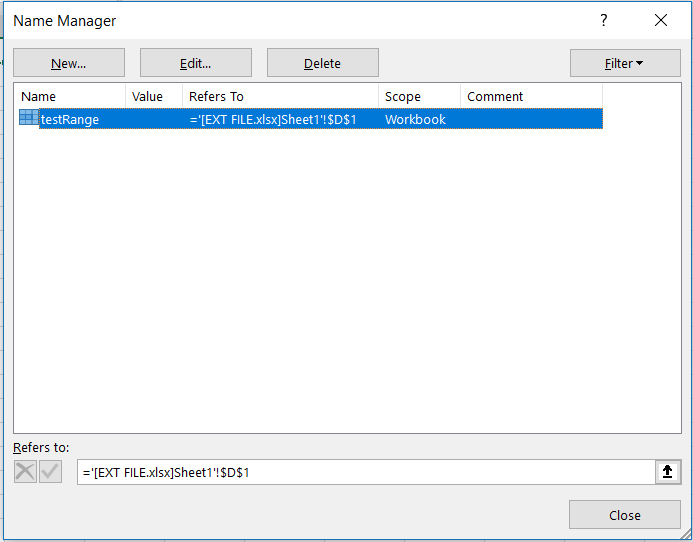Sort by the Name column header
Image resolution: width=693 pixels, height=542 pixels.
71,96
